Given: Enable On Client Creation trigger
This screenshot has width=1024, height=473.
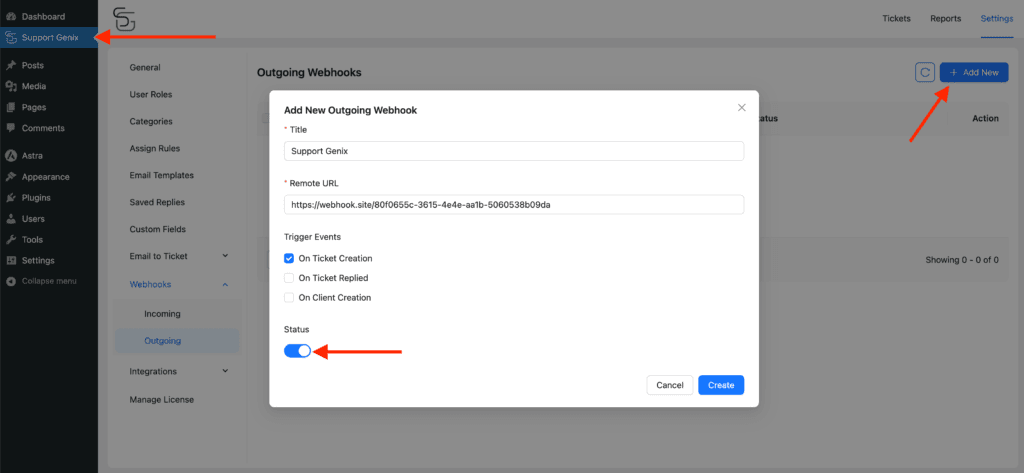Looking at the screenshot, I should [289, 297].
